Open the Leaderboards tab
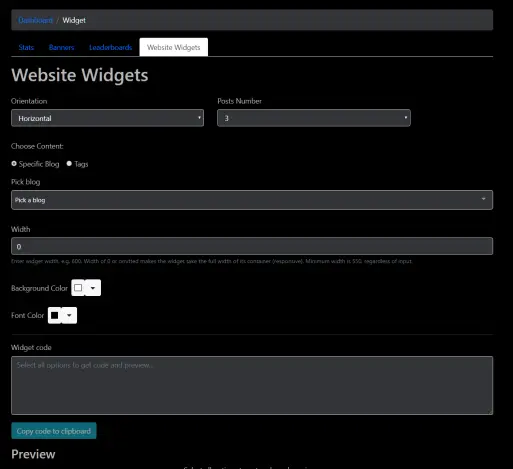 [110, 47]
